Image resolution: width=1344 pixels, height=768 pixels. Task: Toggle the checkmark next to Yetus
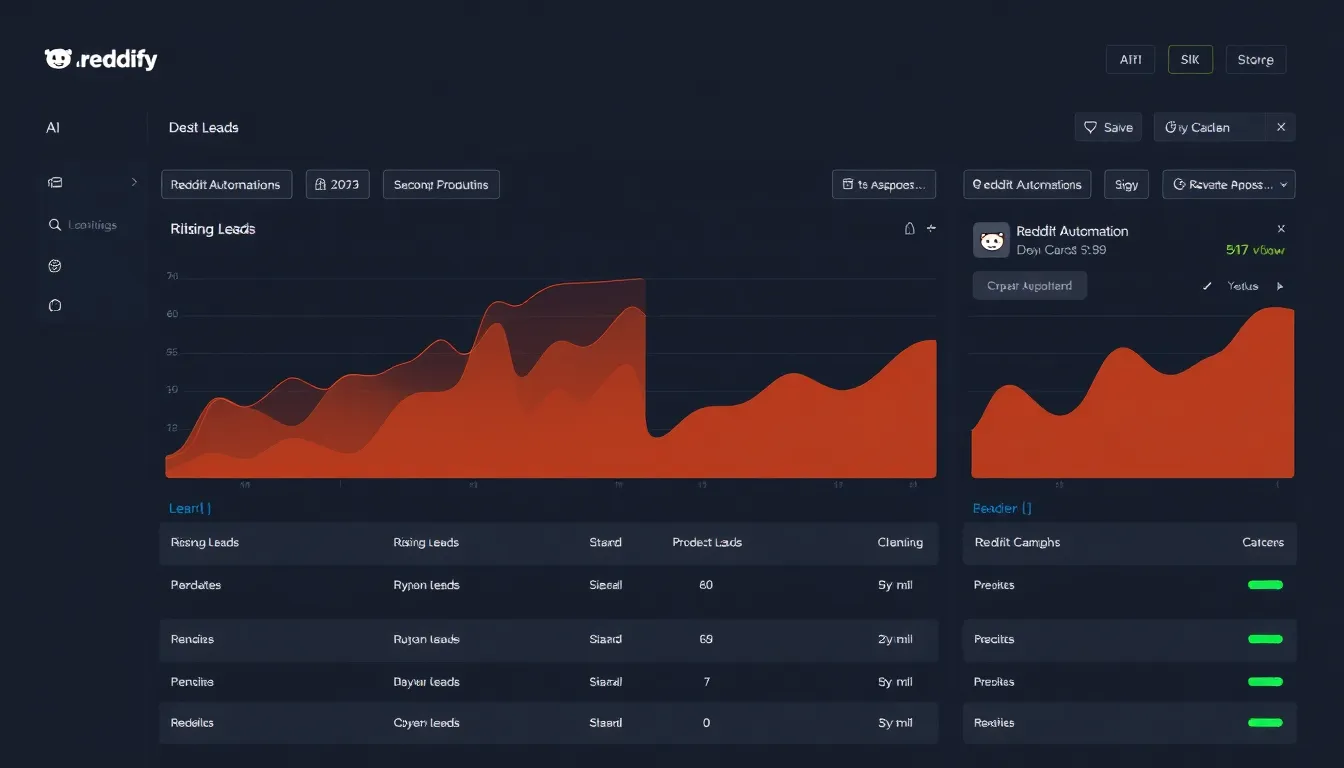[1207, 286]
